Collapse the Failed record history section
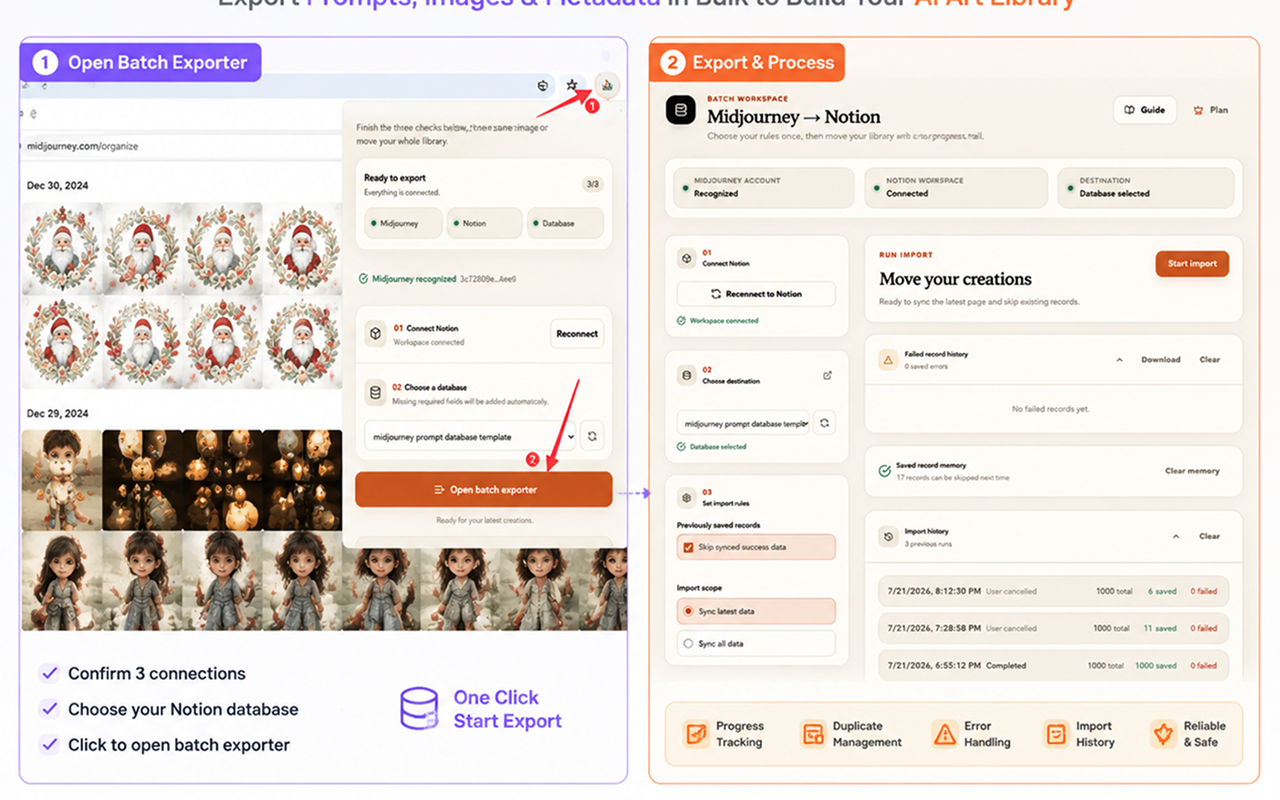 [1119, 360]
